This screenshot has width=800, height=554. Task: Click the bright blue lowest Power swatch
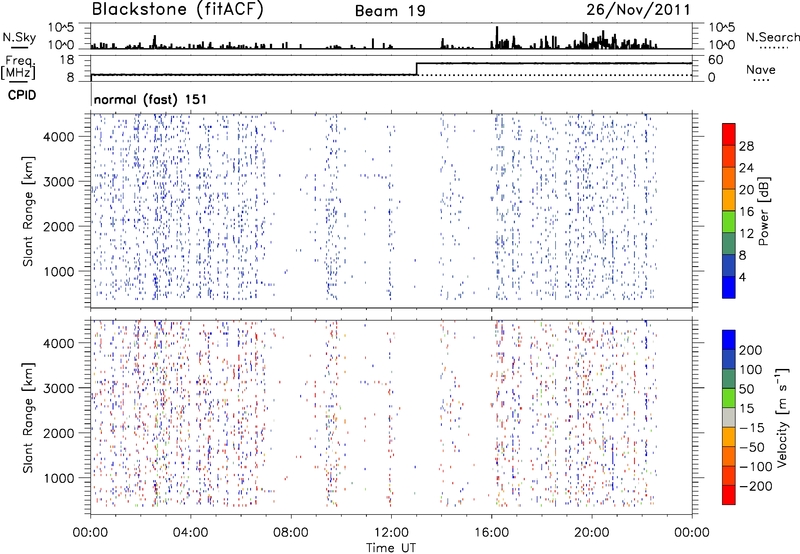coord(729,287)
